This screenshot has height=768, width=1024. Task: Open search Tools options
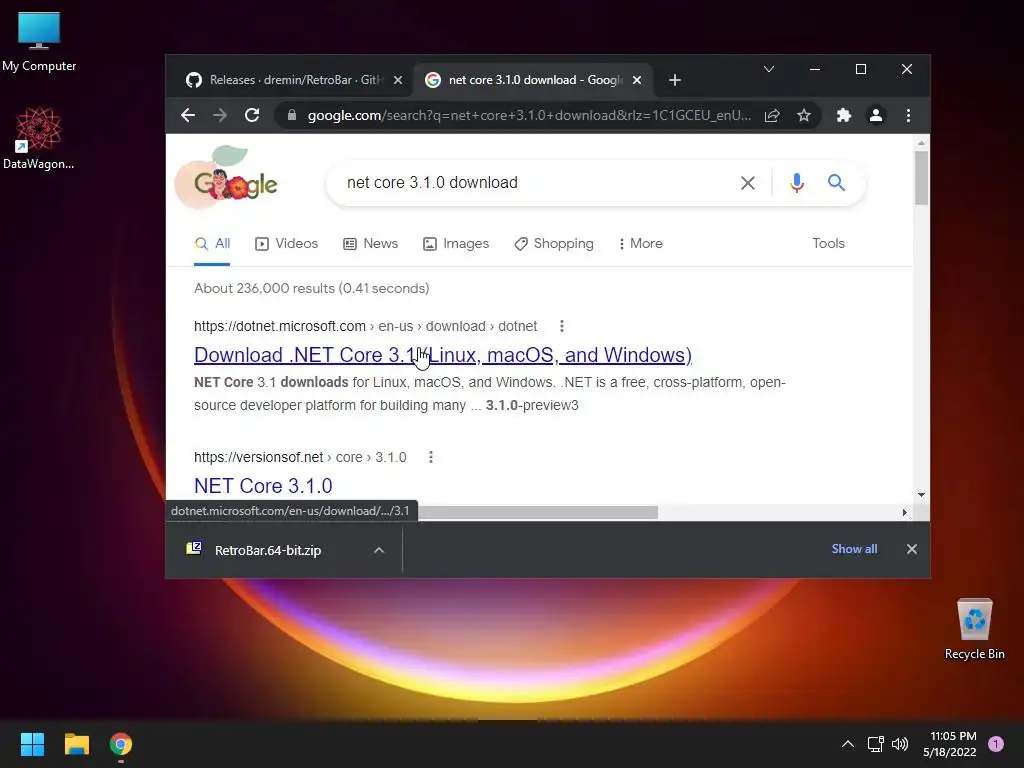(x=828, y=244)
